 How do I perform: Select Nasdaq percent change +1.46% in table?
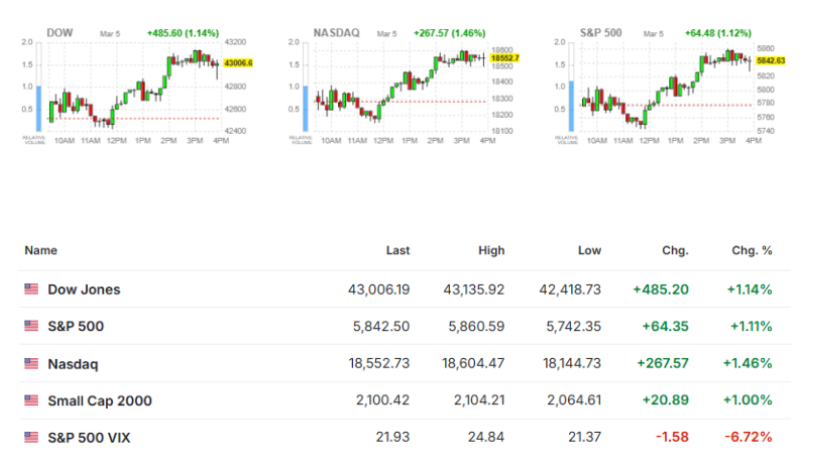(x=748, y=363)
